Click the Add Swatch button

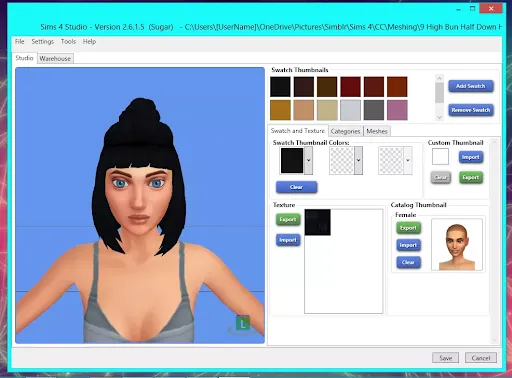pyautogui.click(x=471, y=86)
